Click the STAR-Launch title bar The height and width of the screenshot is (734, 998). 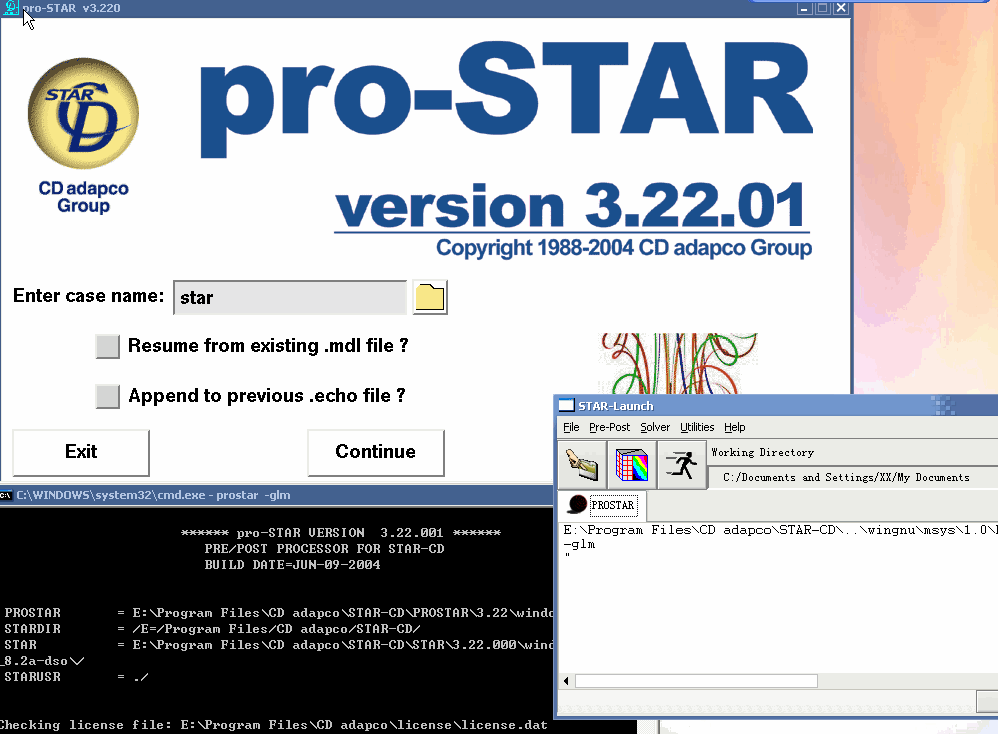(x=777, y=406)
